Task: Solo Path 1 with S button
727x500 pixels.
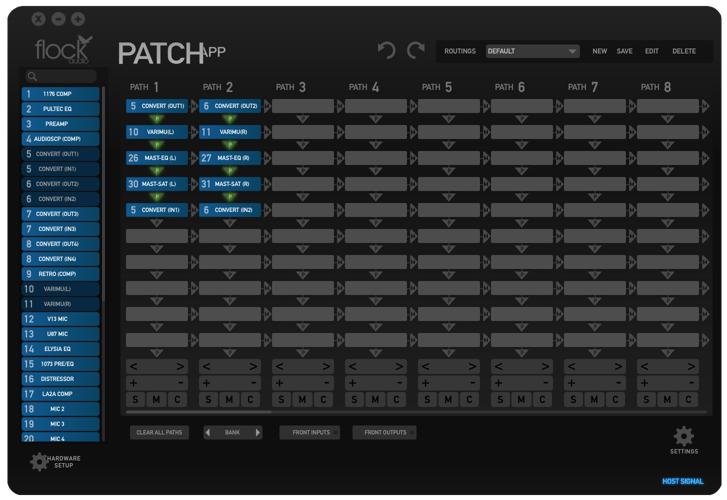Action: click(x=135, y=399)
